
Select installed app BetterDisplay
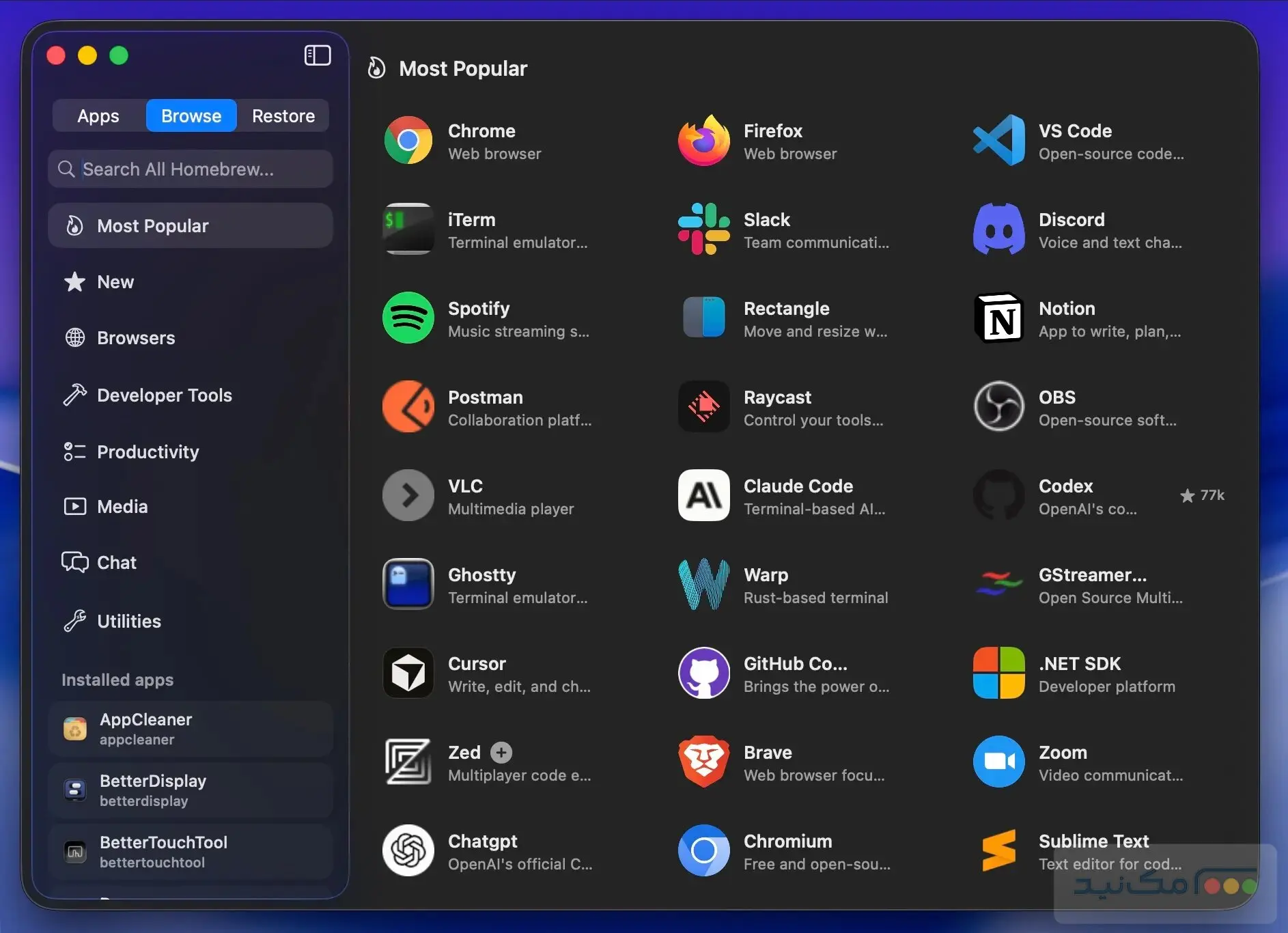click(191, 790)
